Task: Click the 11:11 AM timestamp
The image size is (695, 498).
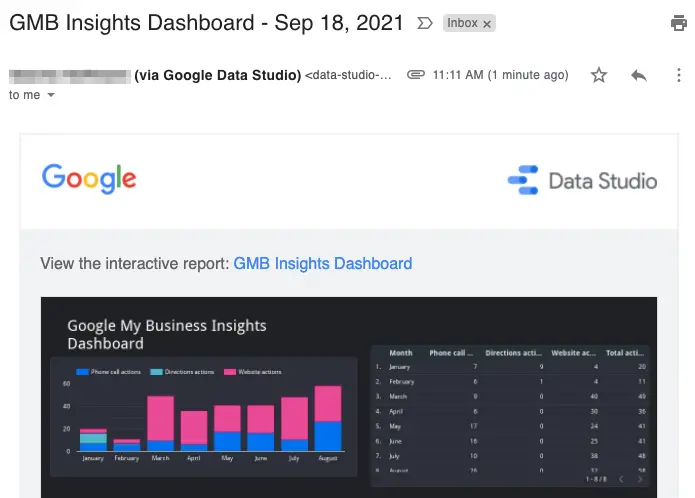Action: tap(500, 75)
